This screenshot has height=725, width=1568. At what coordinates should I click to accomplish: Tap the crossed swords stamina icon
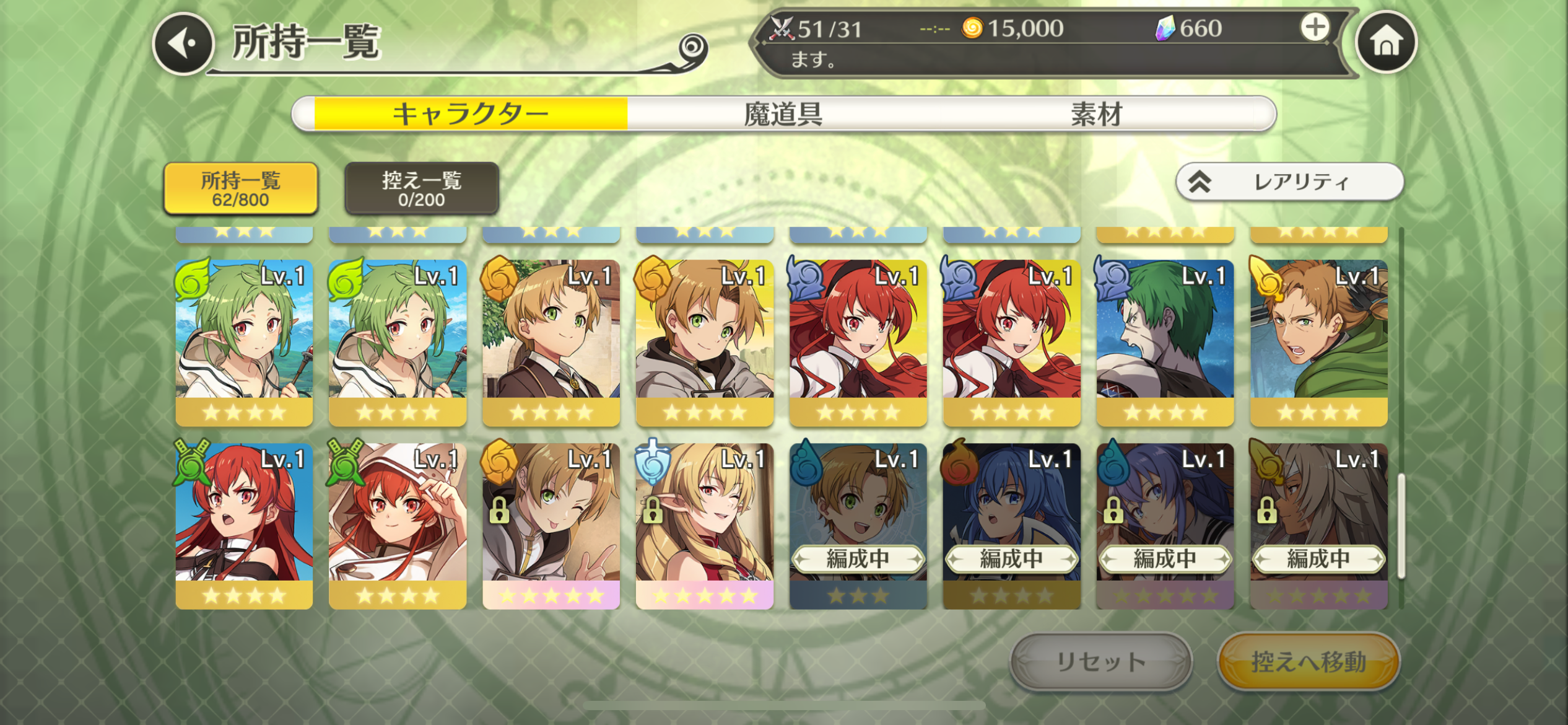(x=781, y=29)
